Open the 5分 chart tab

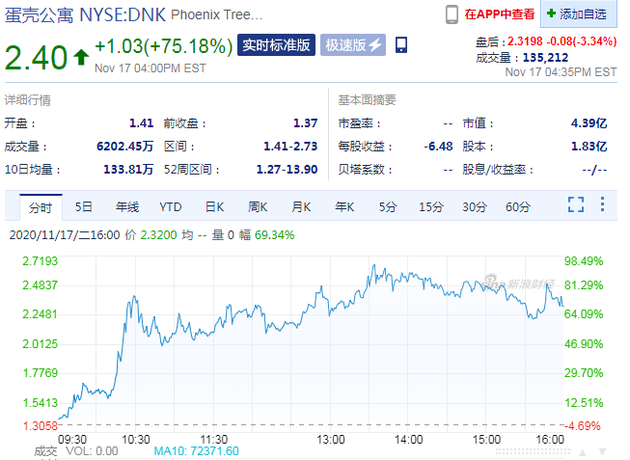(388, 207)
